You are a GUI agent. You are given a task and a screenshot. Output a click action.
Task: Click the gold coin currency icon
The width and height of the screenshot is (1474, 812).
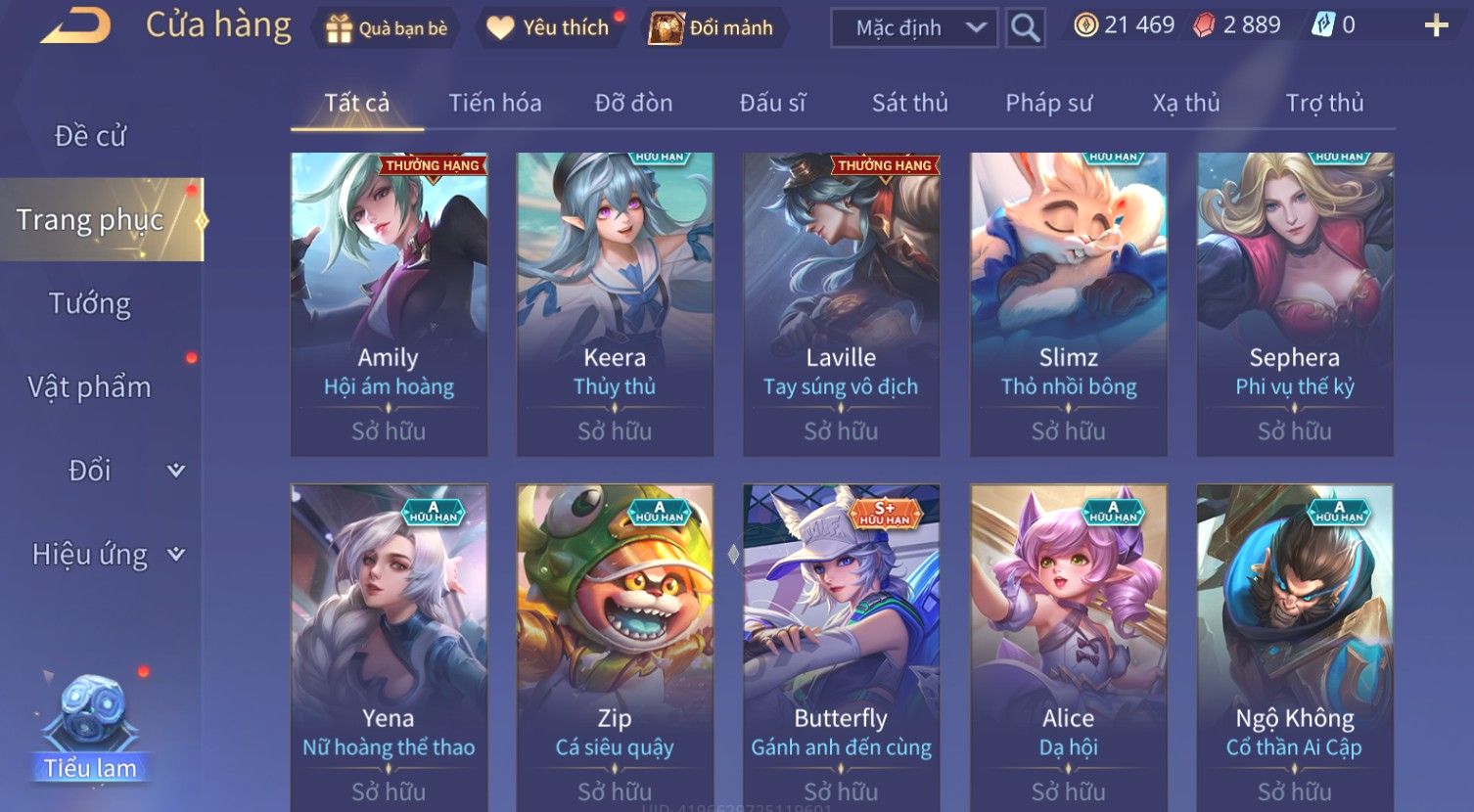1085,25
